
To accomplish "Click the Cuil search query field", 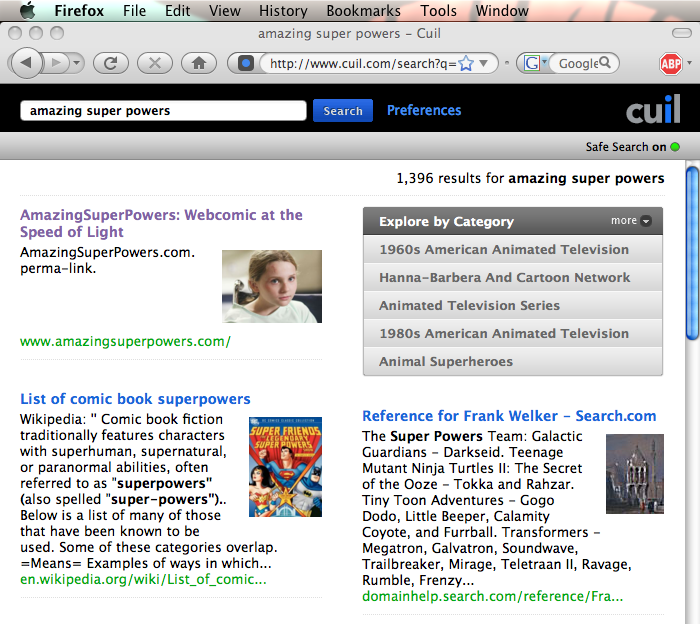I will (x=163, y=111).
